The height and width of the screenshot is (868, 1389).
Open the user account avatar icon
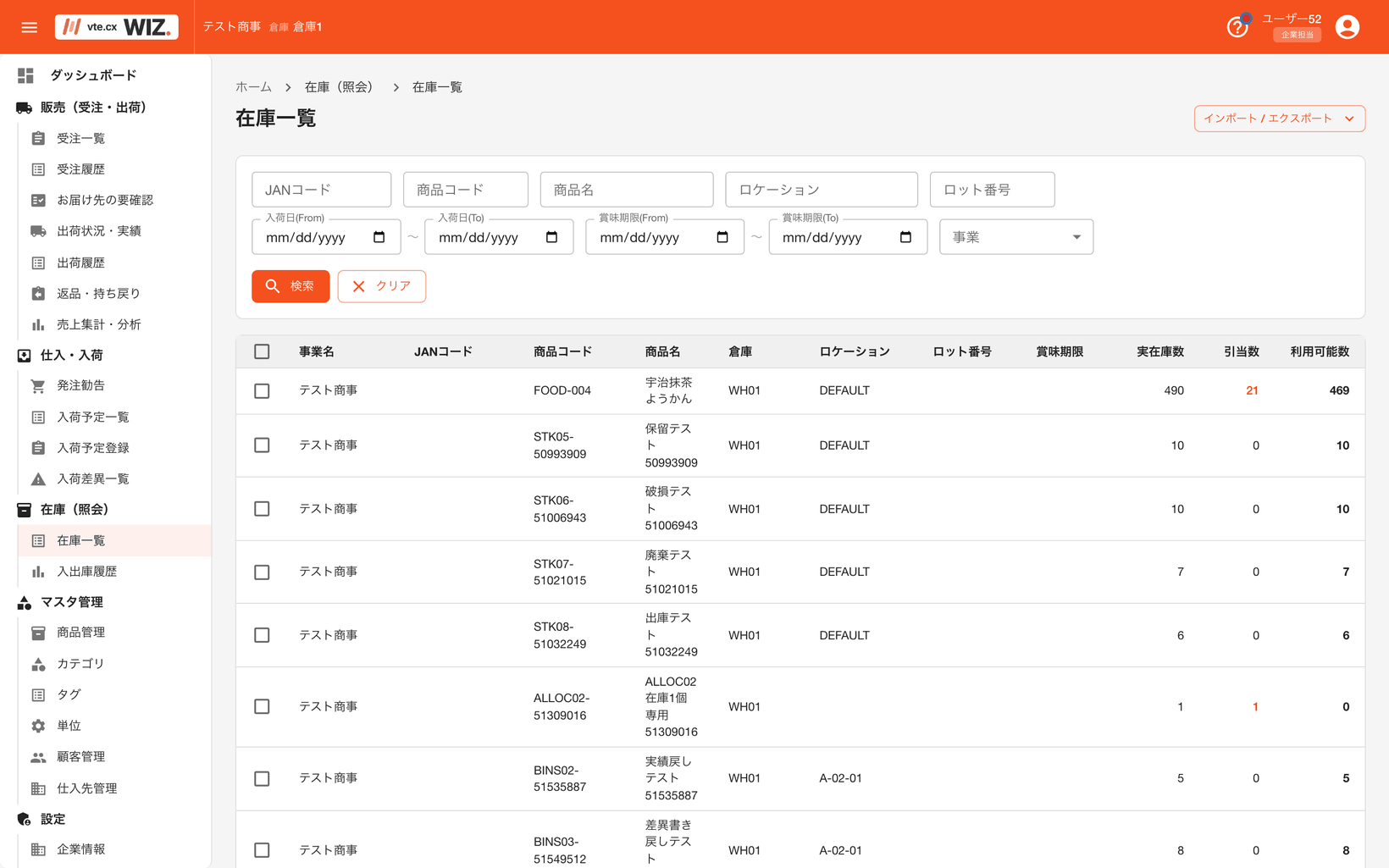1347,27
